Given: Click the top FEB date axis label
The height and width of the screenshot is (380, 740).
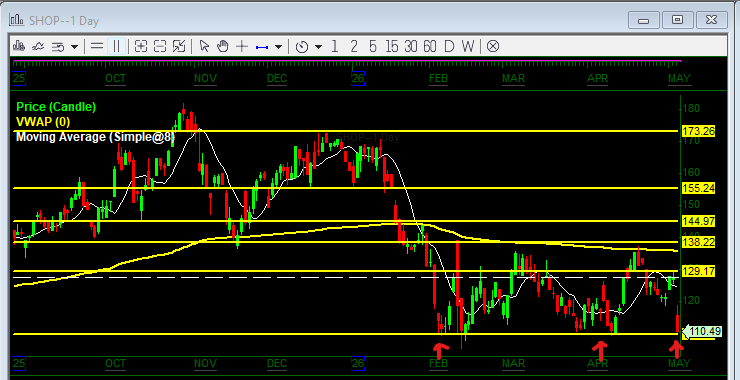Looking at the screenshot, I should tap(438, 78).
